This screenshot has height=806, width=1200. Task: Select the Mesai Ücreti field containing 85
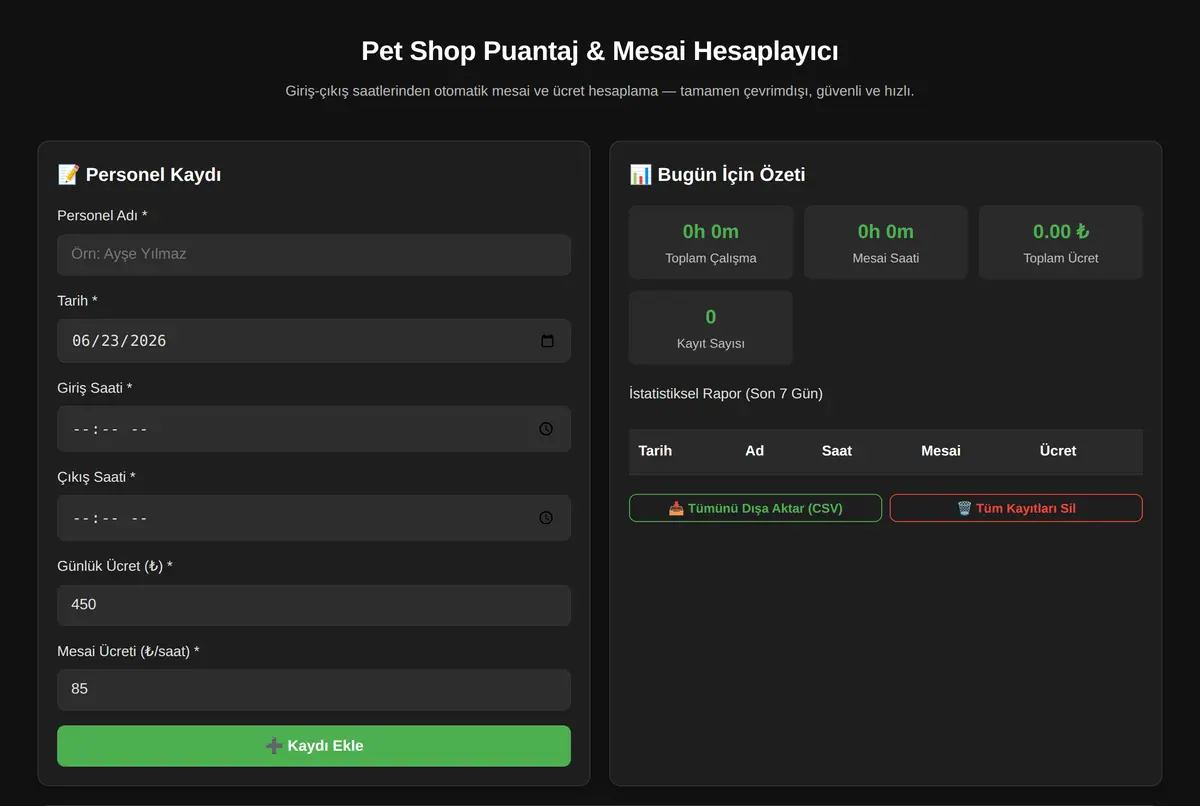click(x=314, y=689)
